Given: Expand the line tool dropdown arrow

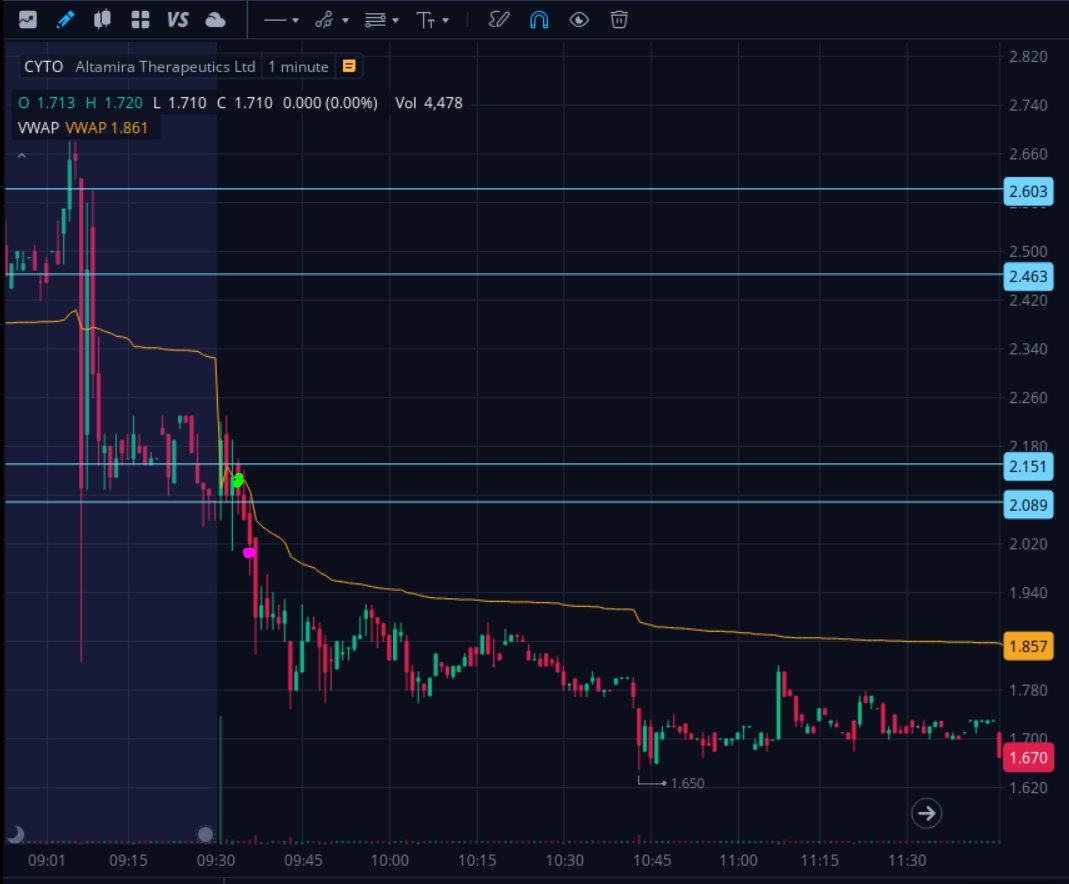Looking at the screenshot, I should (x=295, y=20).
